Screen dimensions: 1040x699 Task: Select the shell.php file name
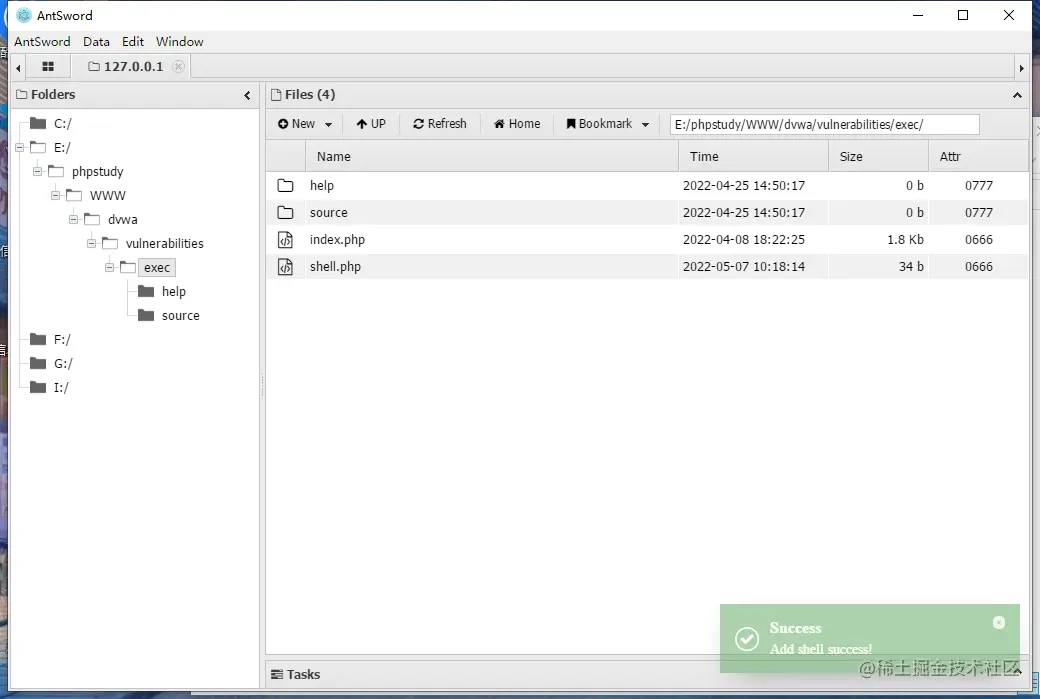pyautogui.click(x=335, y=267)
